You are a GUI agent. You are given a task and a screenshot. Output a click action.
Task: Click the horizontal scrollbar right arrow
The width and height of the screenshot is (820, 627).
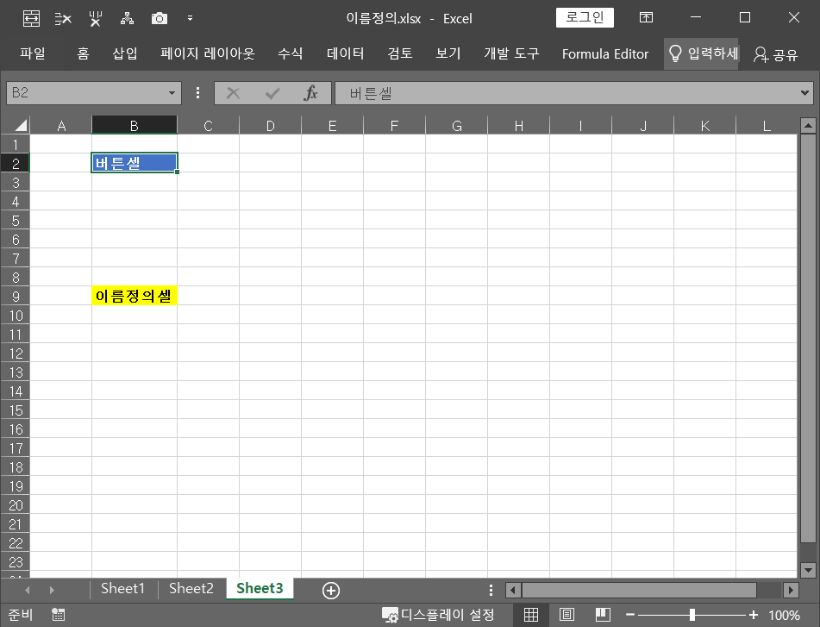(x=791, y=590)
